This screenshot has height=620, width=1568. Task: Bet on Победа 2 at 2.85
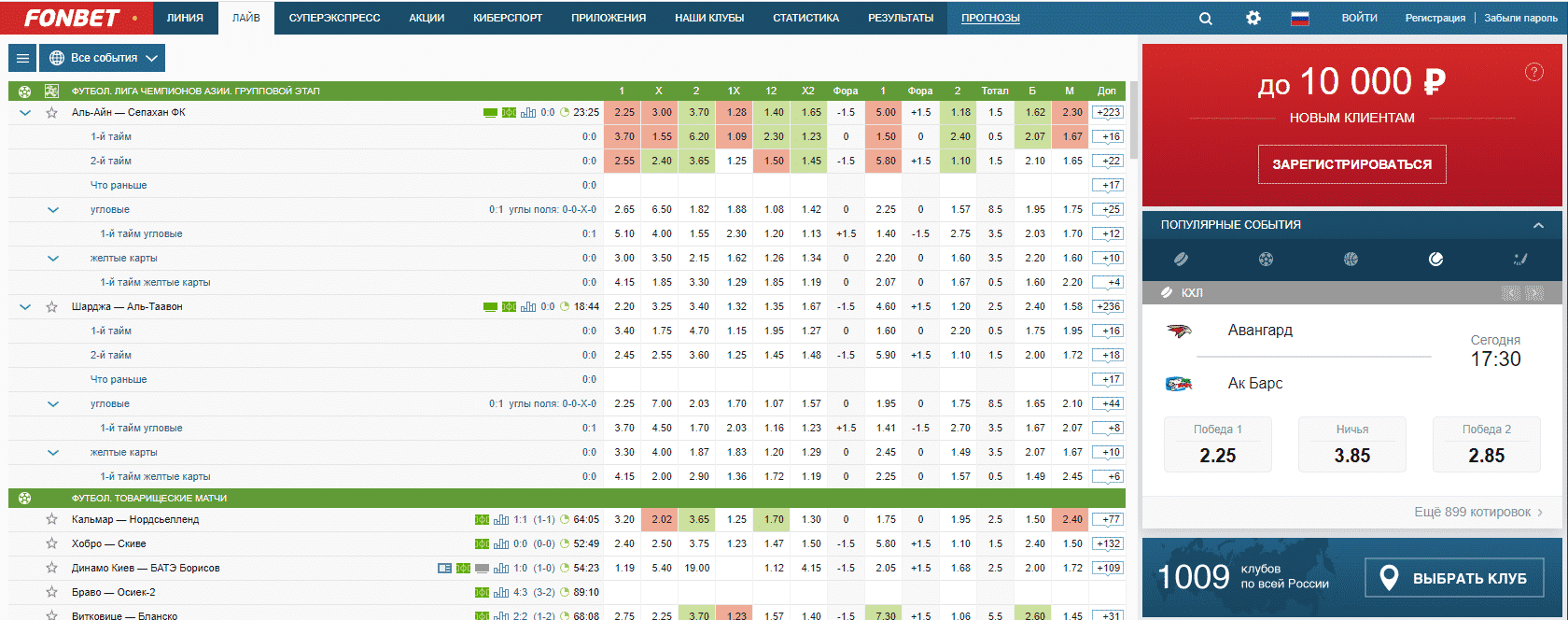point(1487,444)
